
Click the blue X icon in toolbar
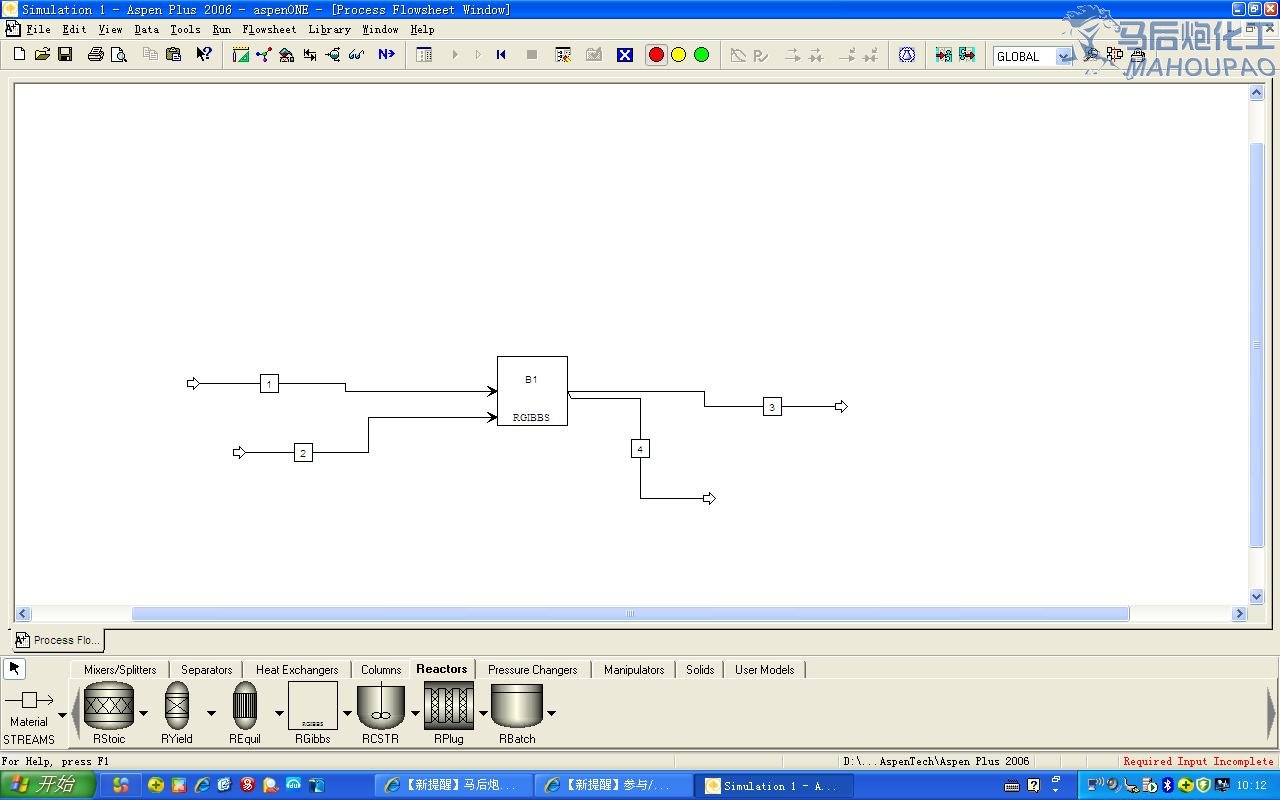[x=625, y=55]
